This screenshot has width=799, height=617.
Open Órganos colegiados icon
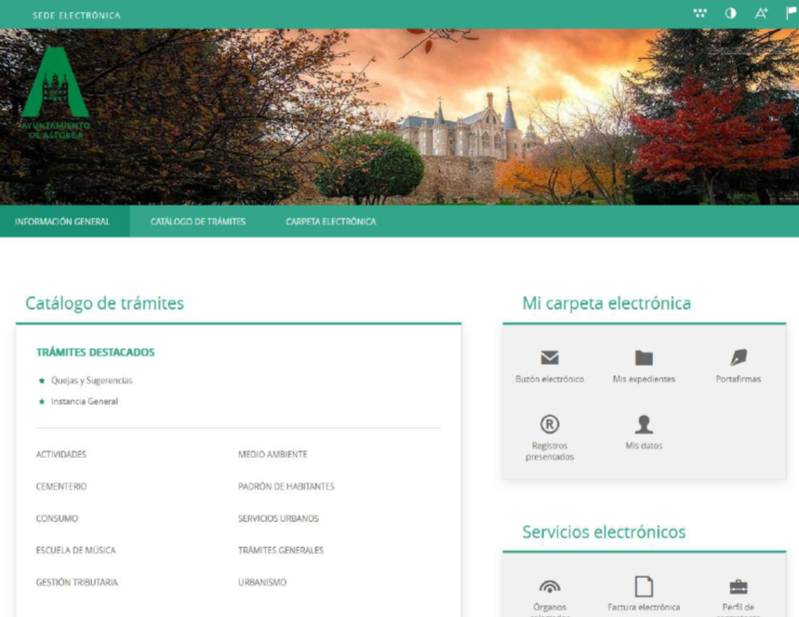click(549, 587)
